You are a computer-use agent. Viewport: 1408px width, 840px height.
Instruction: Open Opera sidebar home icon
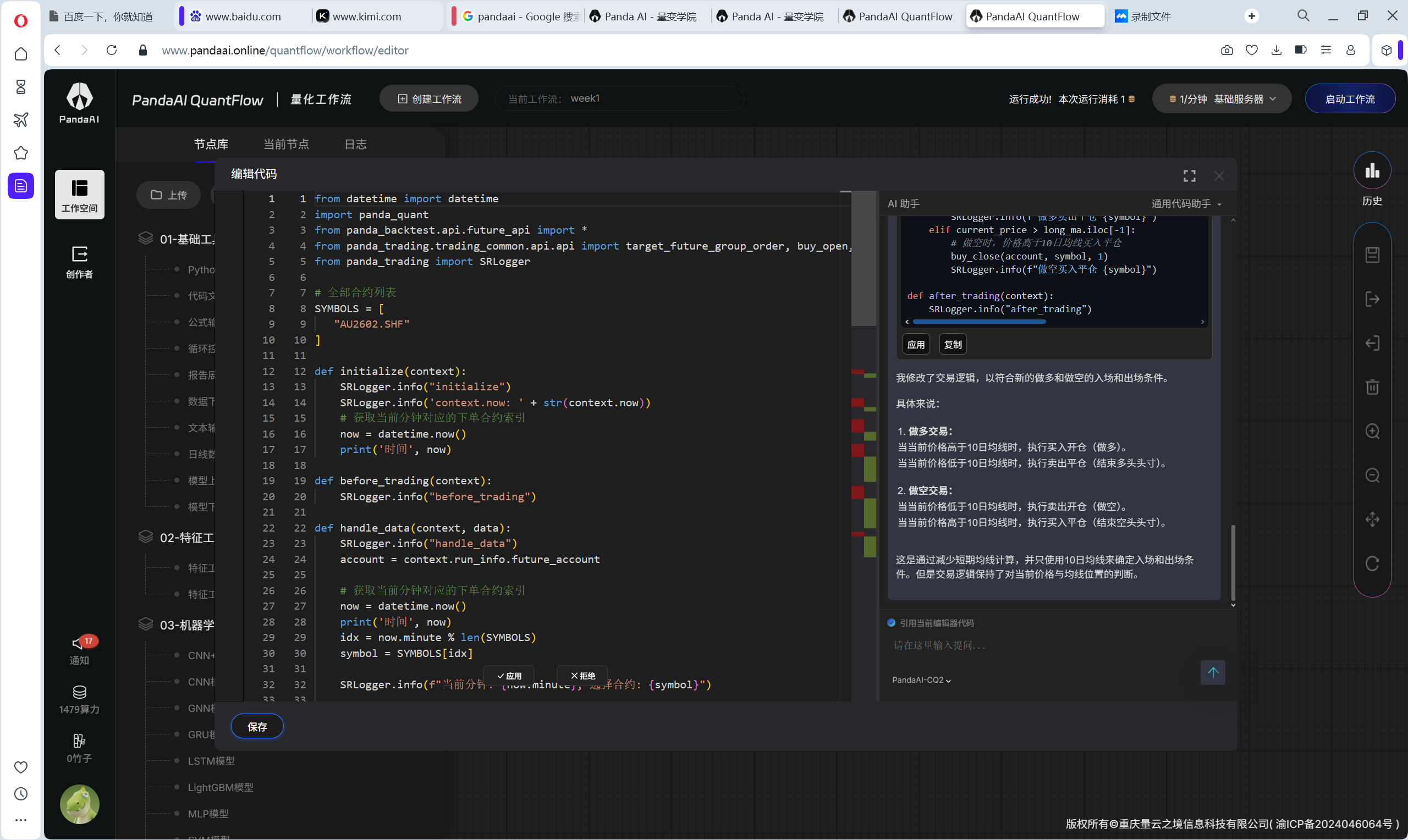(21, 54)
